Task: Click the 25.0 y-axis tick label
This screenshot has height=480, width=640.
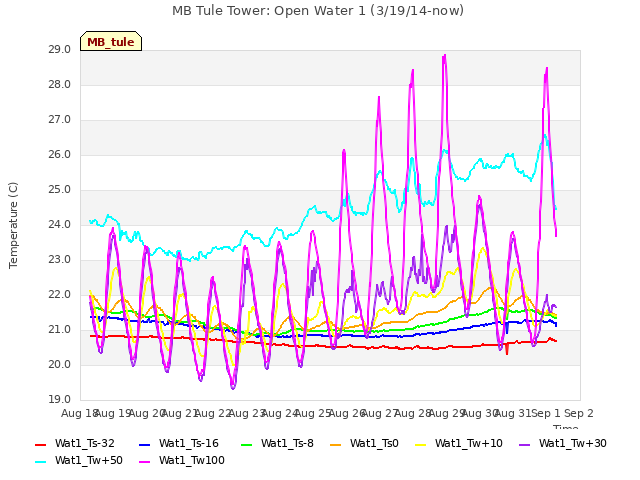Action: [60, 190]
